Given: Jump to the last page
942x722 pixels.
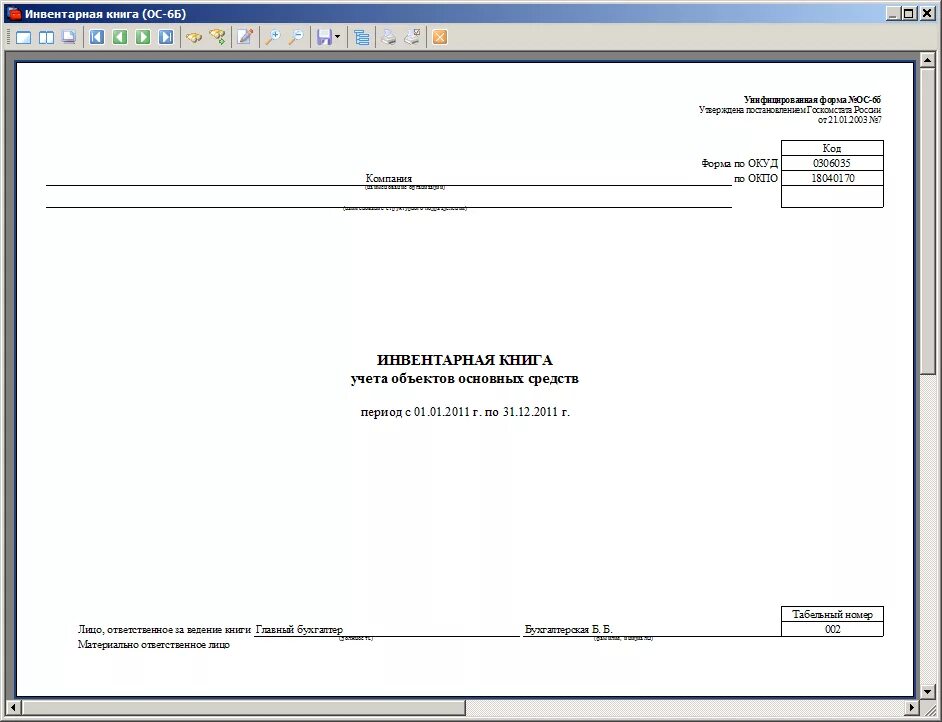Looking at the screenshot, I should coord(166,37).
